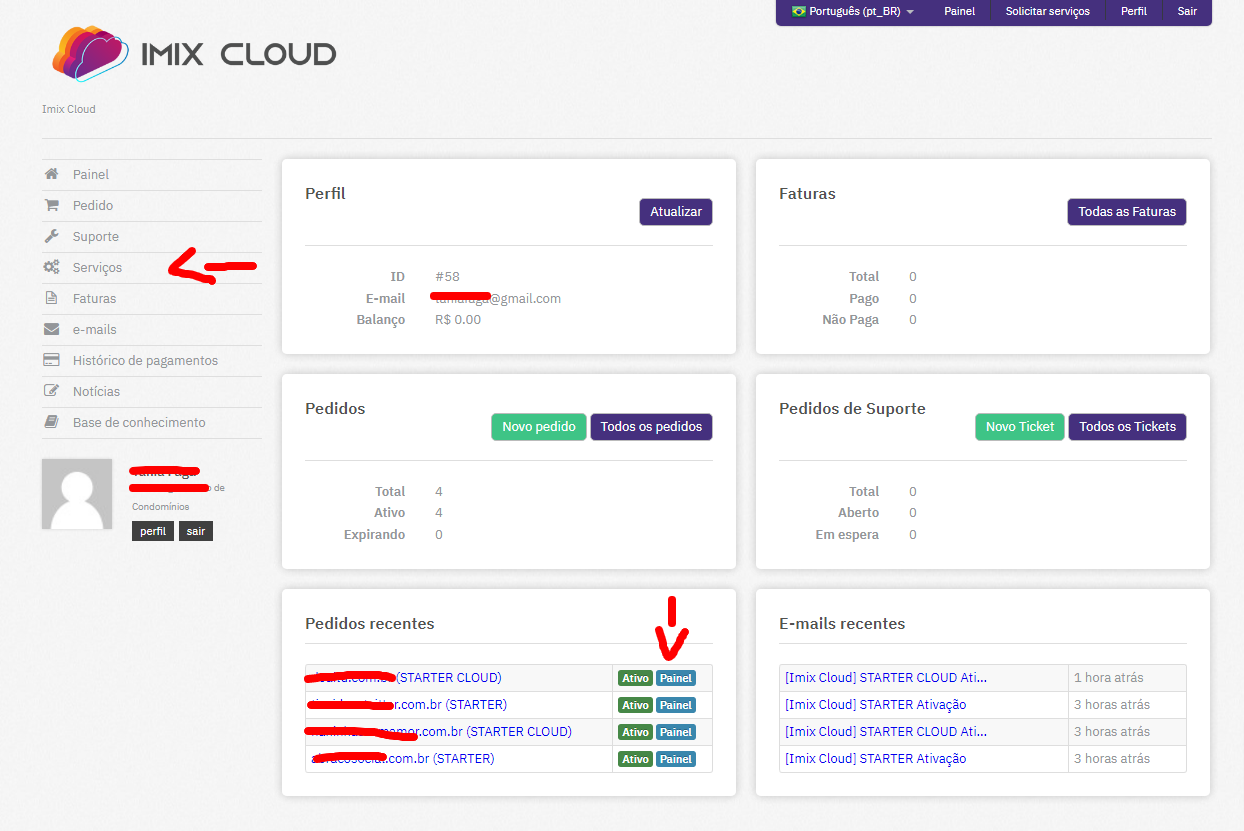Open the Notícias sidebar item
Image resolution: width=1244 pixels, height=831 pixels.
[x=152, y=391]
